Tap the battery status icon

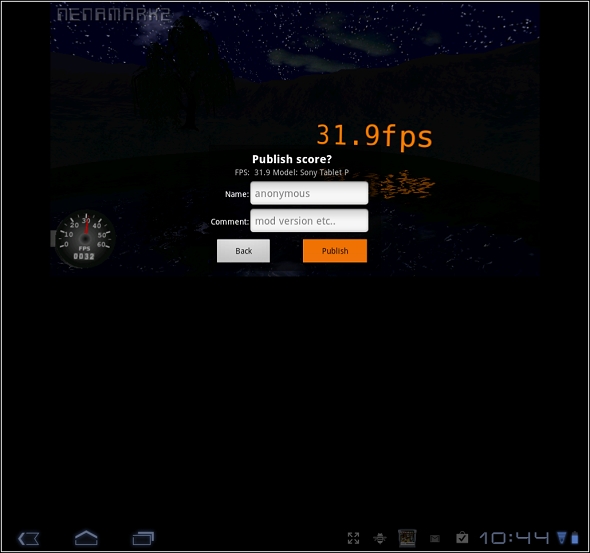point(575,538)
